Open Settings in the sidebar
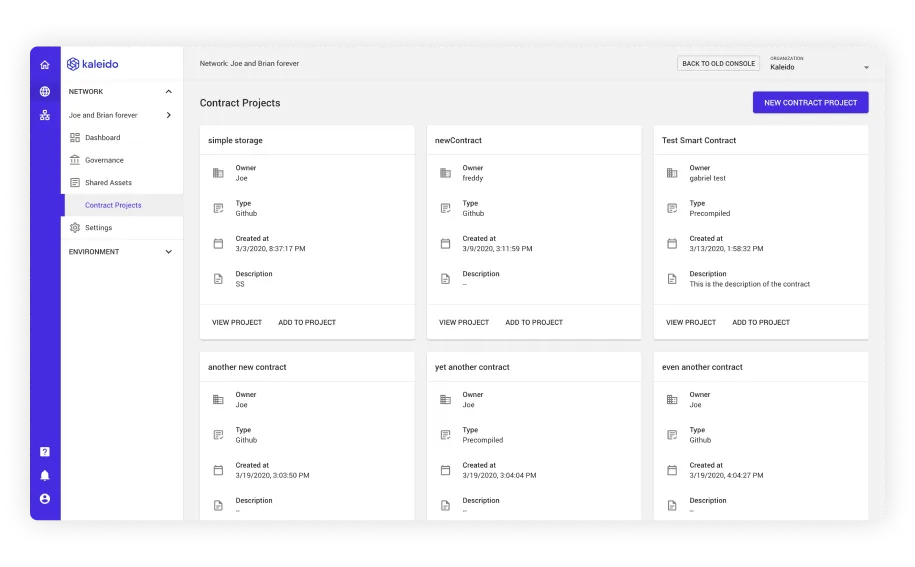This screenshot has height=567, width=915. pyautogui.click(x=122, y=228)
